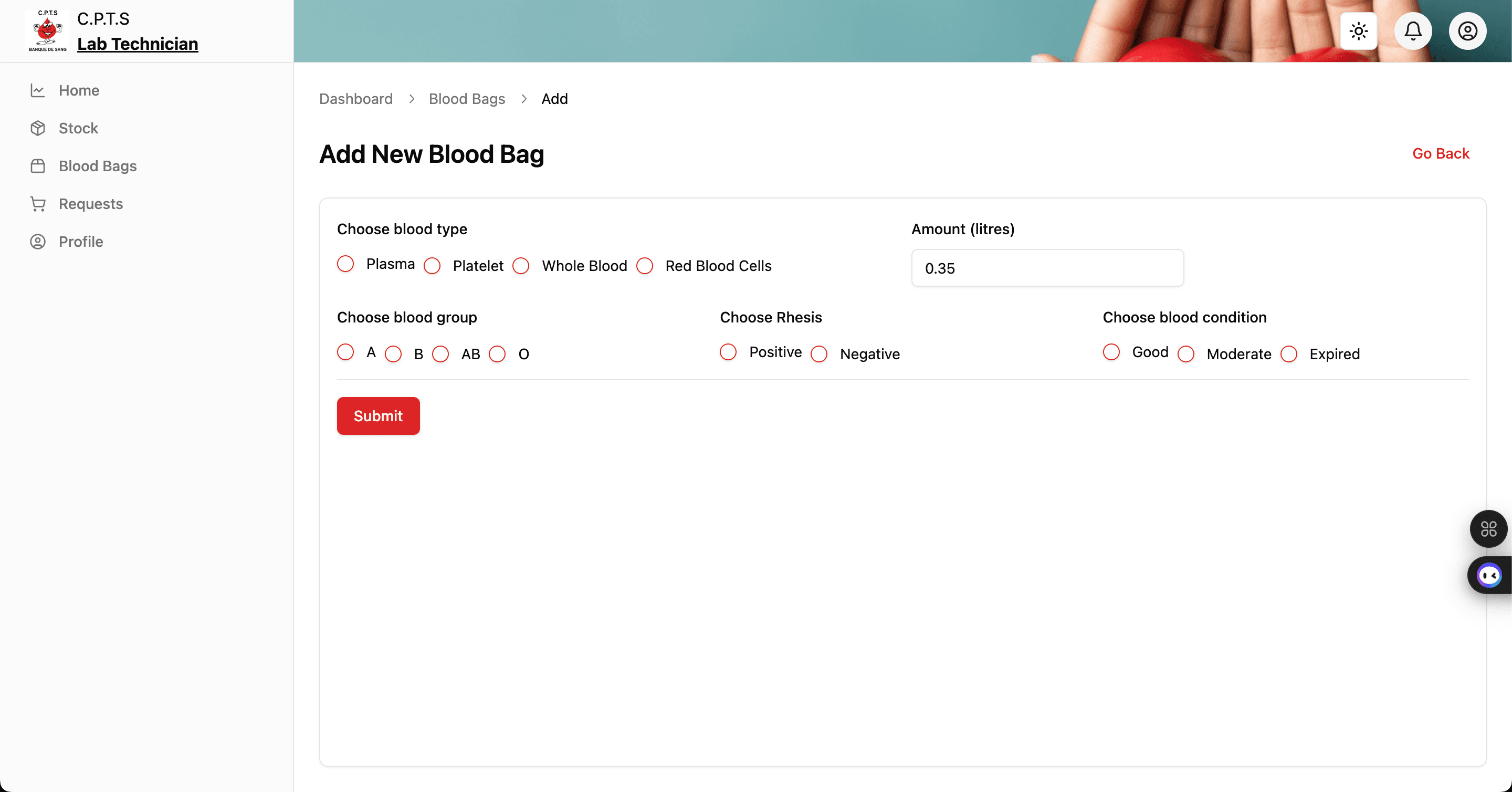The image size is (1512, 792).
Task: Open the notifications bell
Action: 1413,31
